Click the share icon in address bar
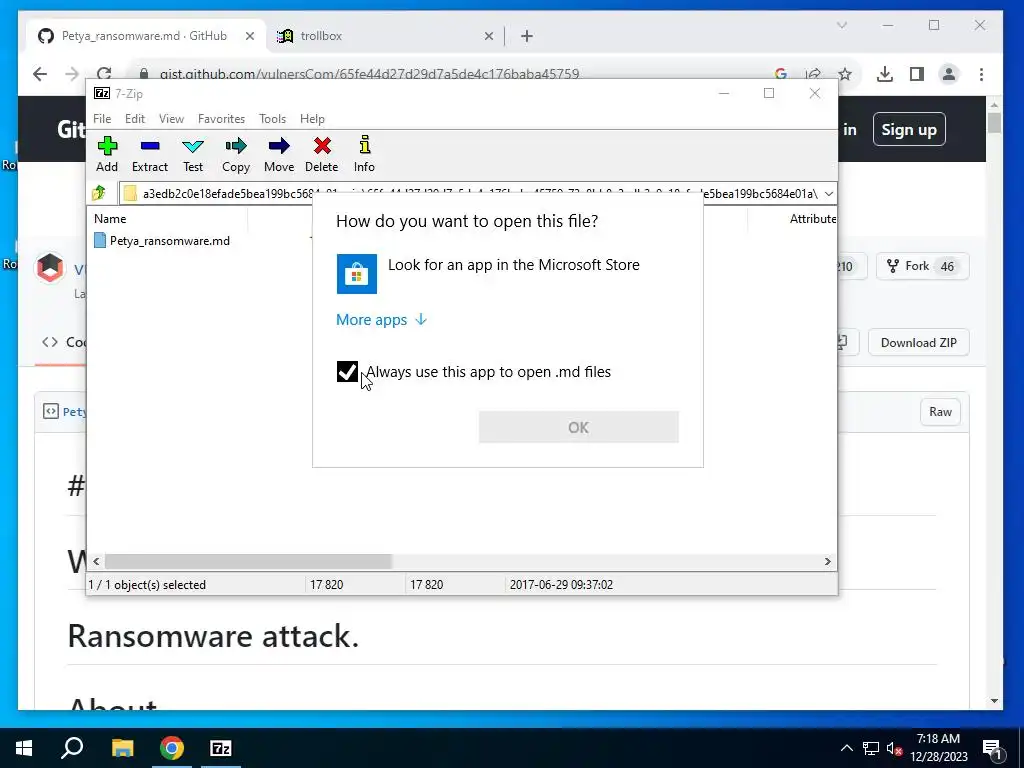Viewport: 1024px width, 768px height. (x=813, y=74)
